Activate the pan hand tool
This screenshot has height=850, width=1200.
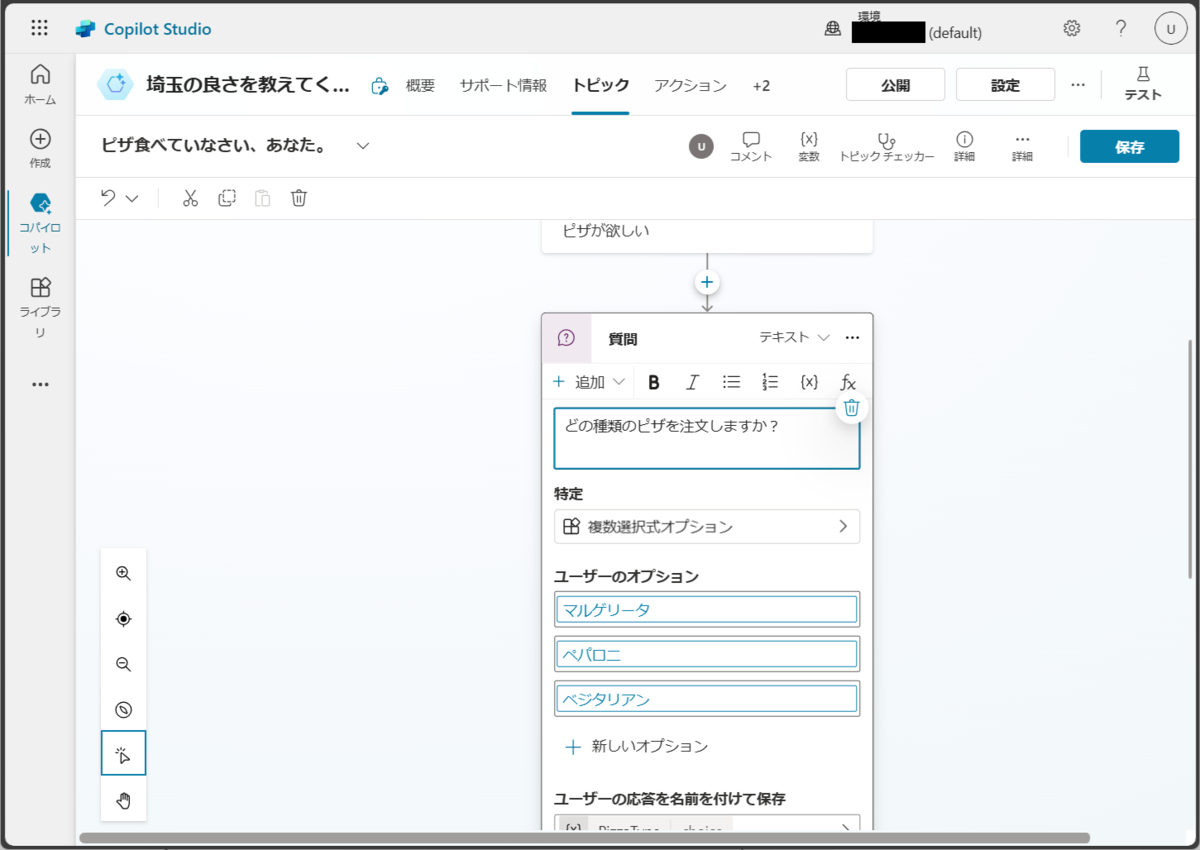(x=124, y=799)
